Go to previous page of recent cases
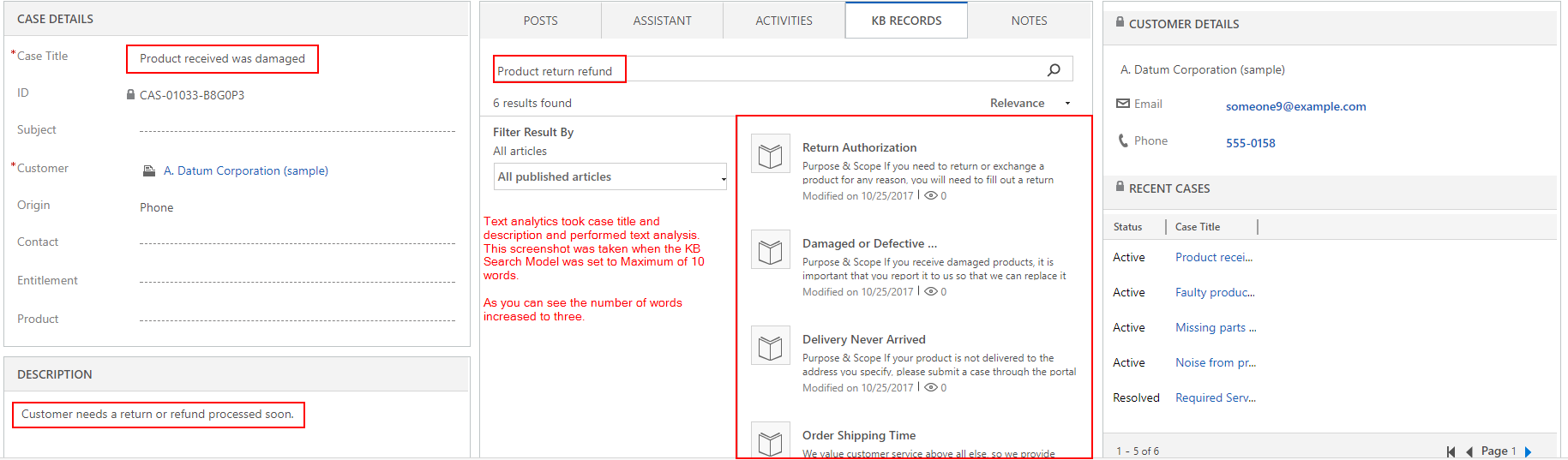 pos(1469,451)
